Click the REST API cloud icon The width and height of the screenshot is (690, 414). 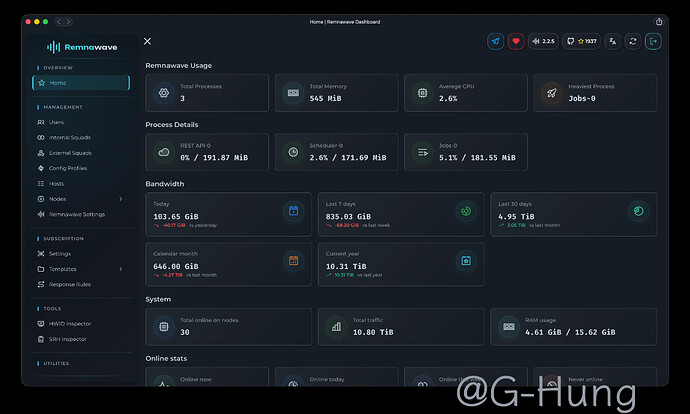(x=164, y=152)
